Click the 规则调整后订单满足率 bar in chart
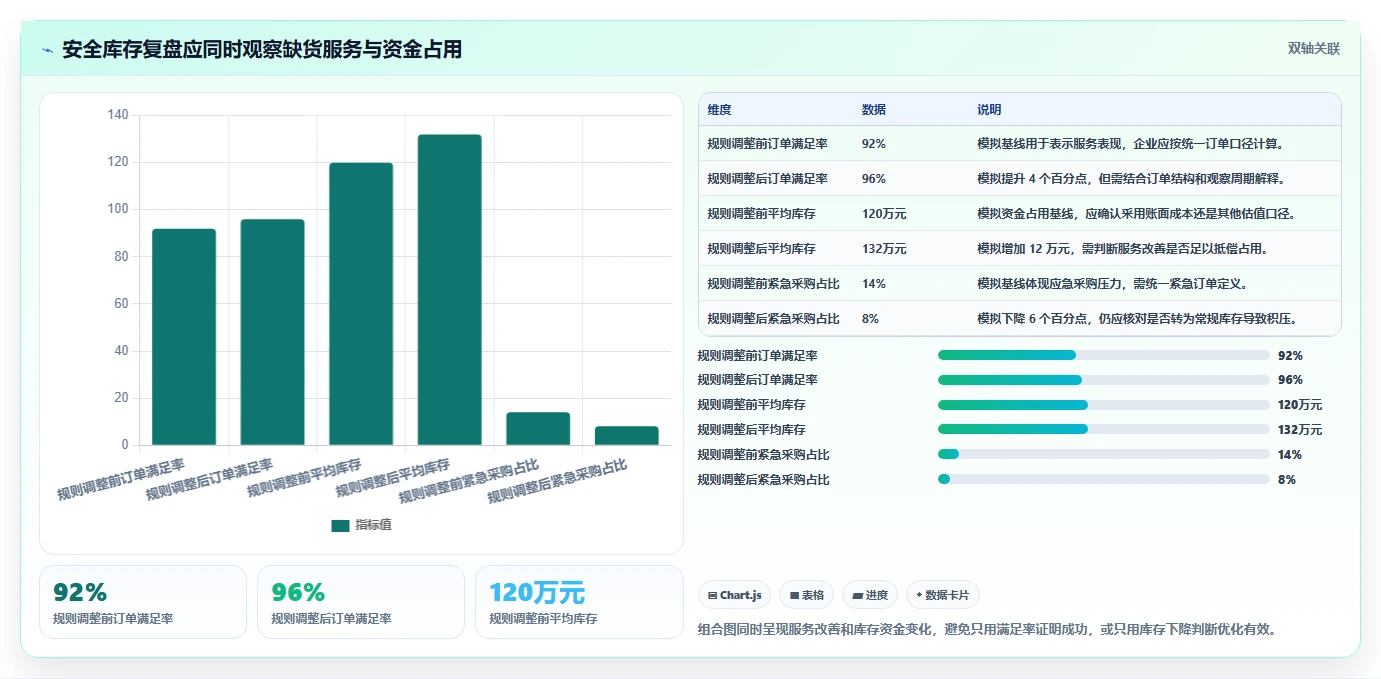The image size is (1381, 679). (272, 332)
